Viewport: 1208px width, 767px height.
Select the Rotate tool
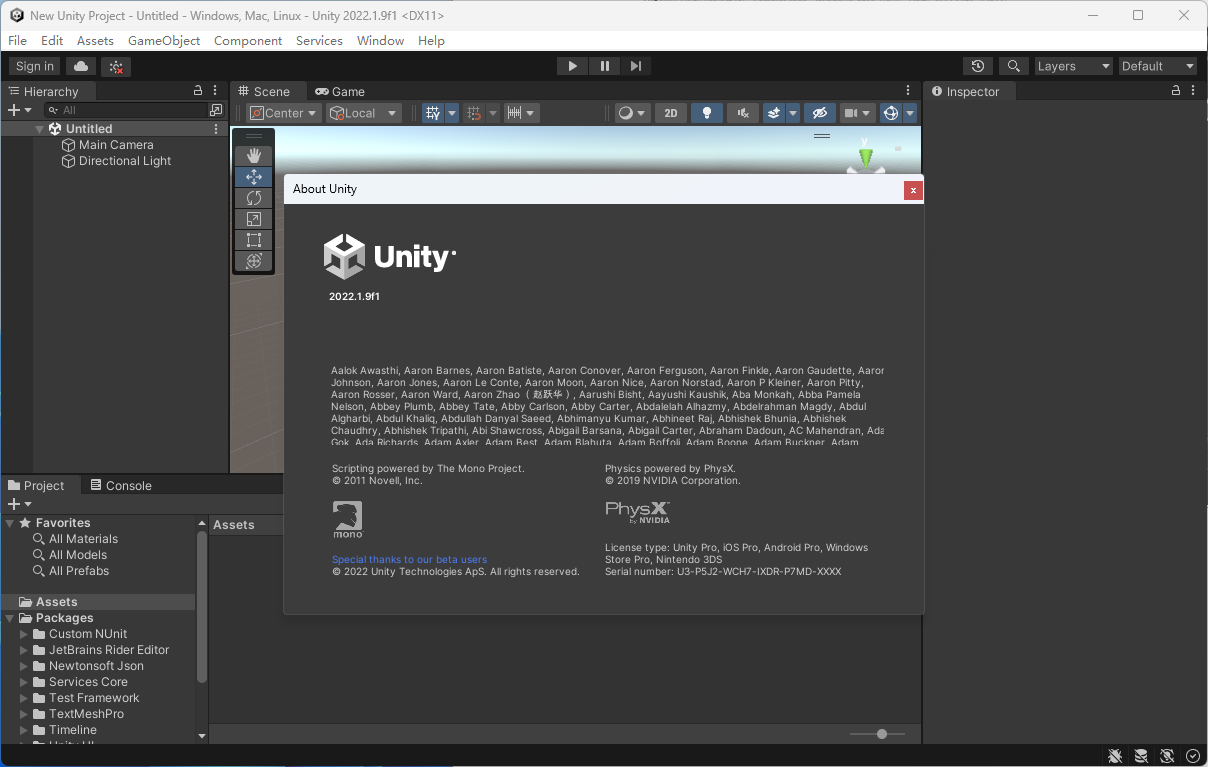point(253,197)
